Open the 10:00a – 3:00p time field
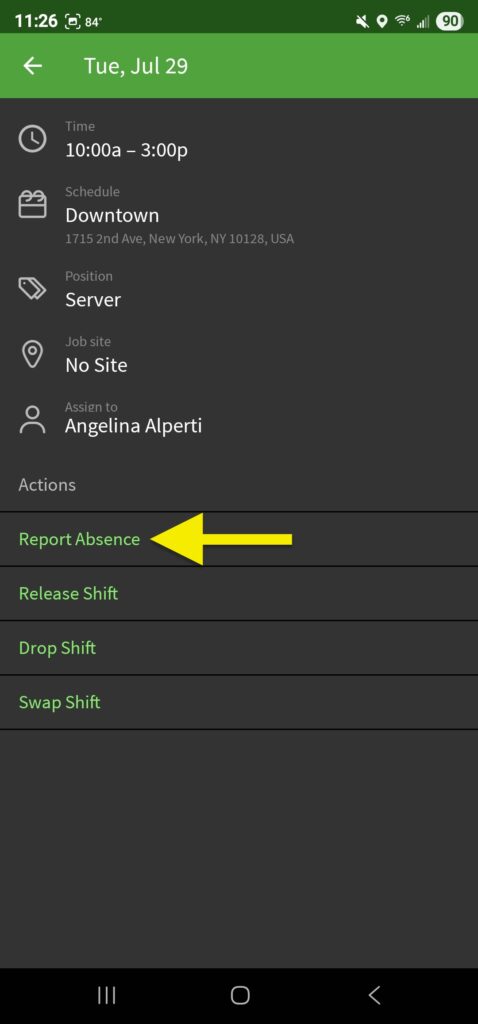 [x=126, y=150]
